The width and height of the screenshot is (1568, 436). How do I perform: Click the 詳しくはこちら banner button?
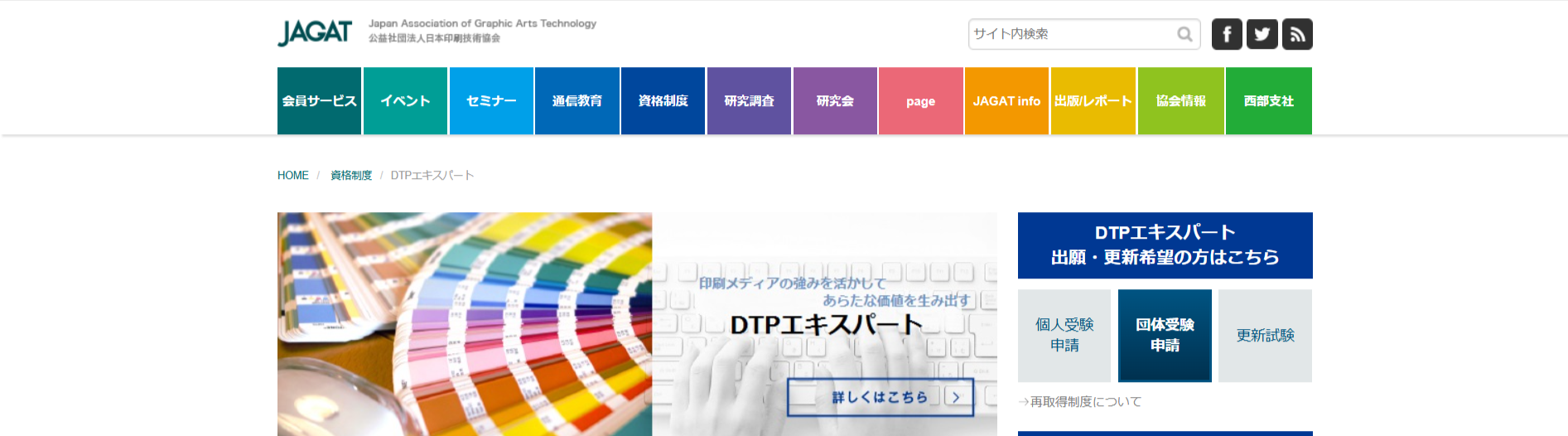(x=880, y=397)
